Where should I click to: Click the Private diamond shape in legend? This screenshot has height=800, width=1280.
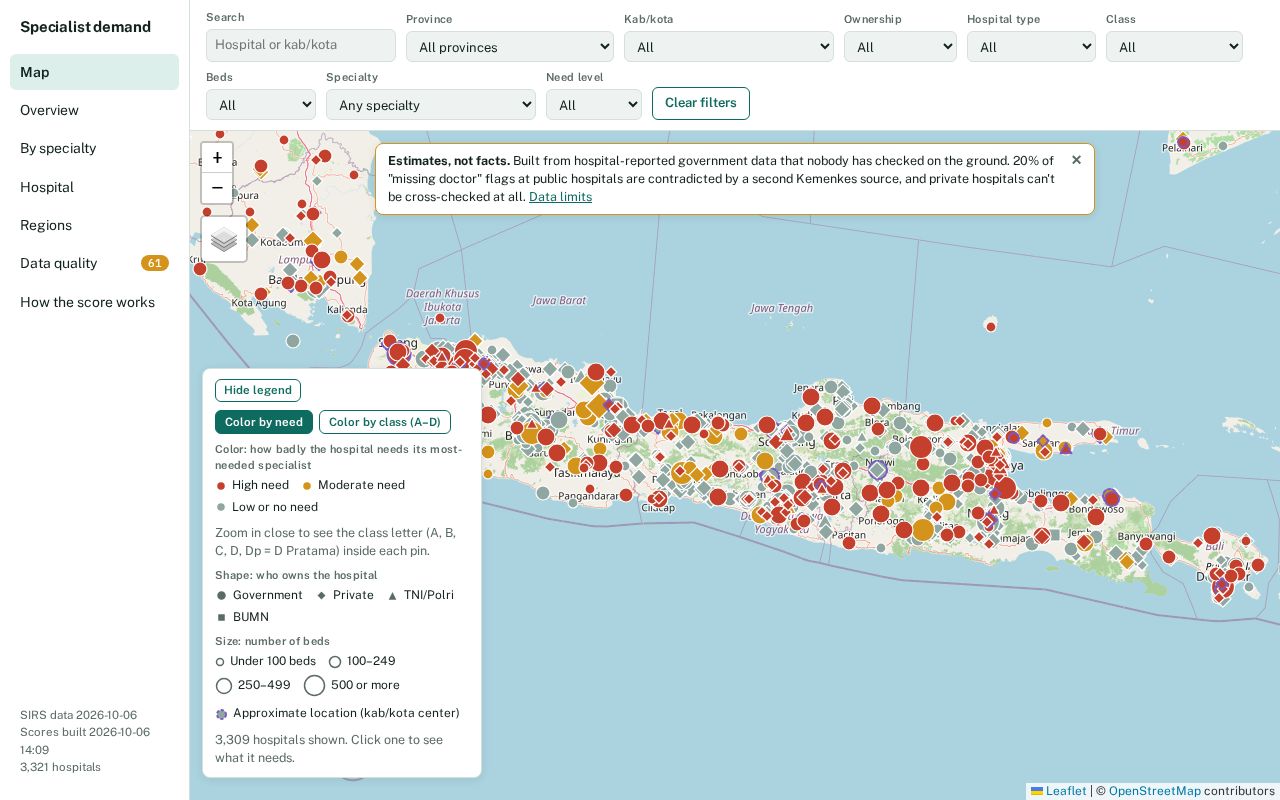[321, 596]
